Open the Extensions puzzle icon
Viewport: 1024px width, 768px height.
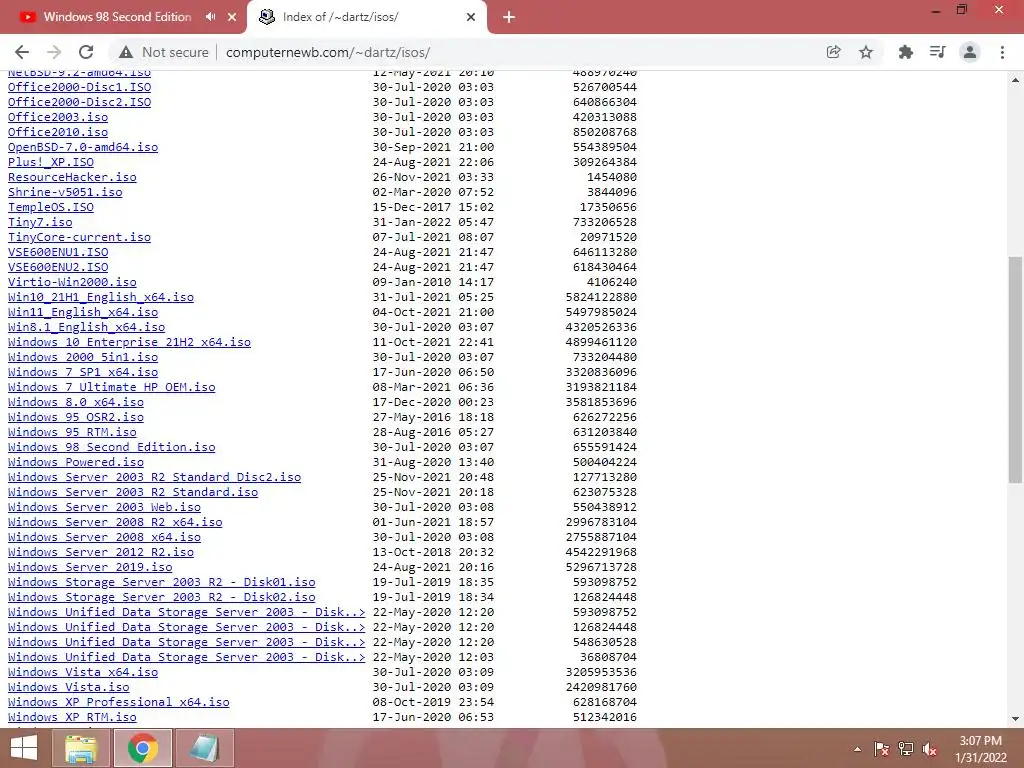pos(905,52)
